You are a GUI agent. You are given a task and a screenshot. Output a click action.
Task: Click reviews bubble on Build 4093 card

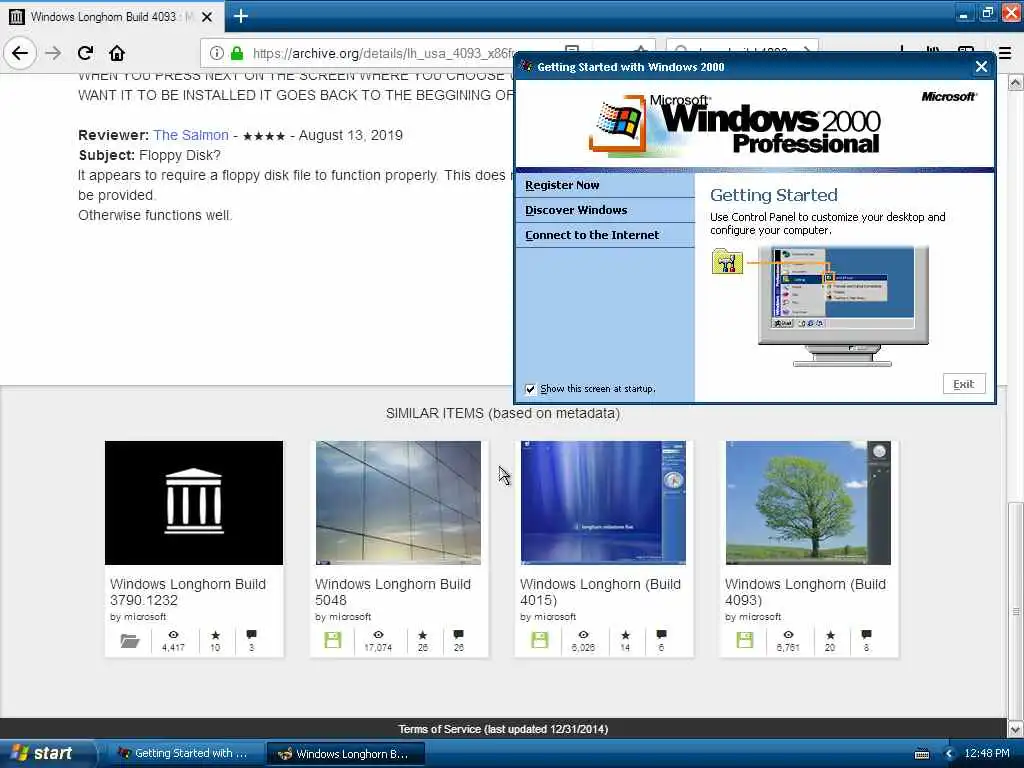(x=866, y=635)
